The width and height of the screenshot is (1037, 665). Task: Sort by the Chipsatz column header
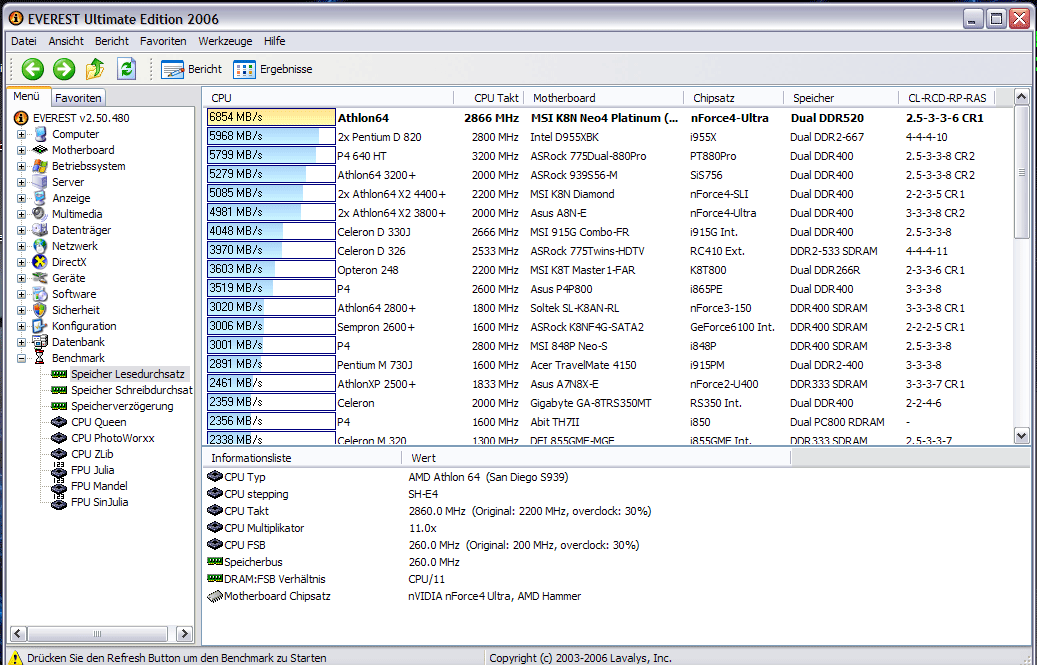(x=733, y=98)
